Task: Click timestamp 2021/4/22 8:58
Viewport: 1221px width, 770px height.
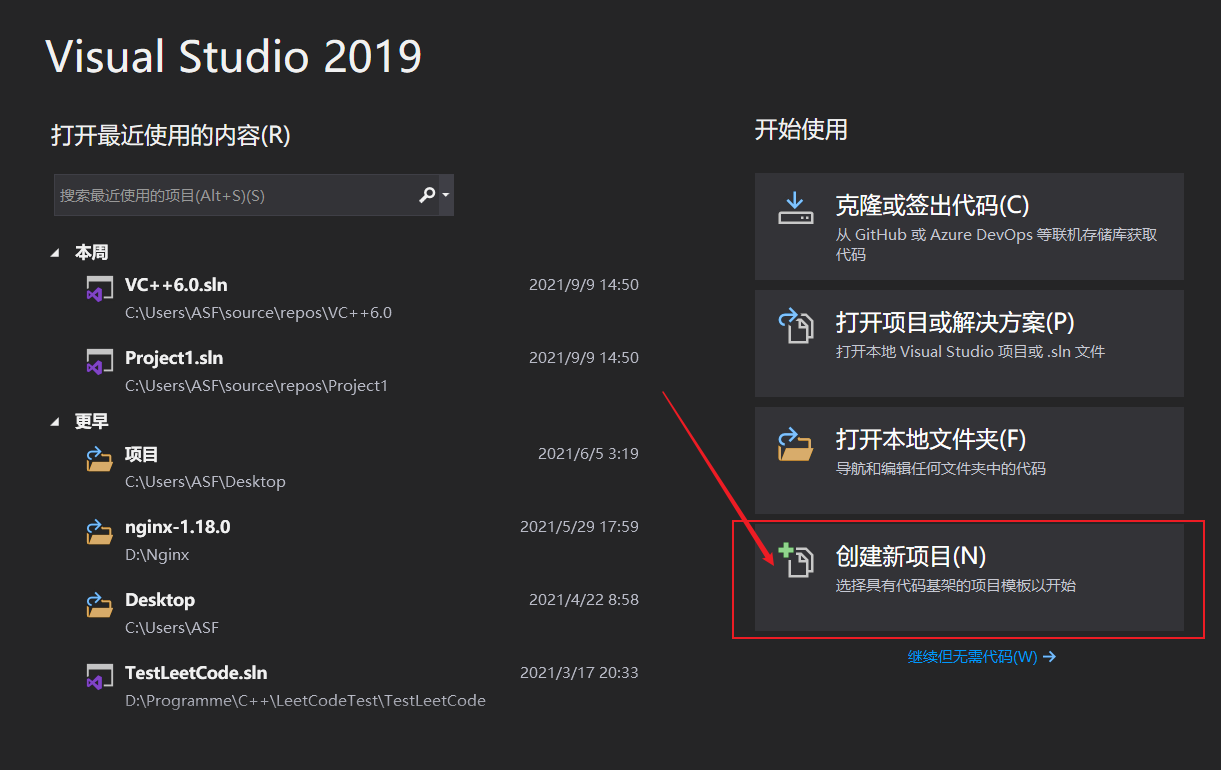Action: pyautogui.click(x=584, y=600)
